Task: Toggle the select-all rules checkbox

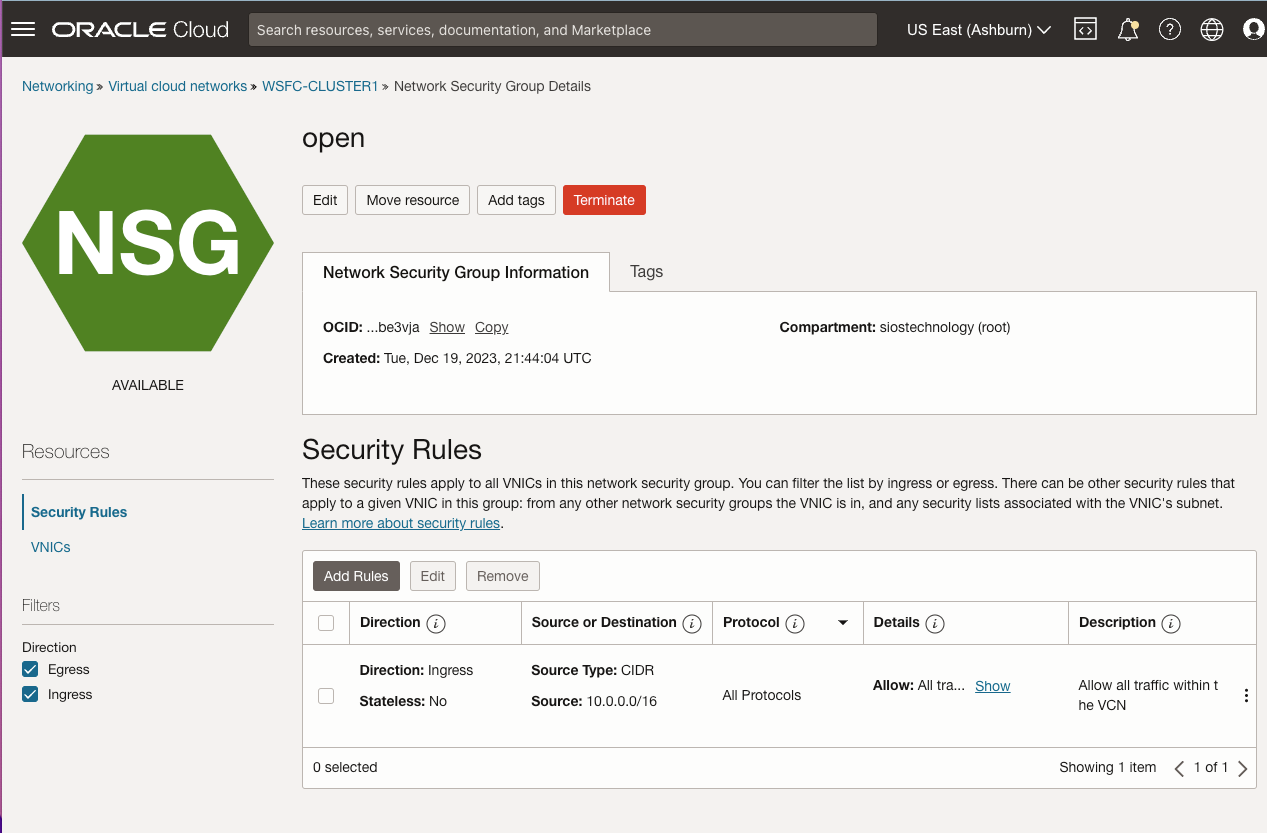Action: [326, 623]
